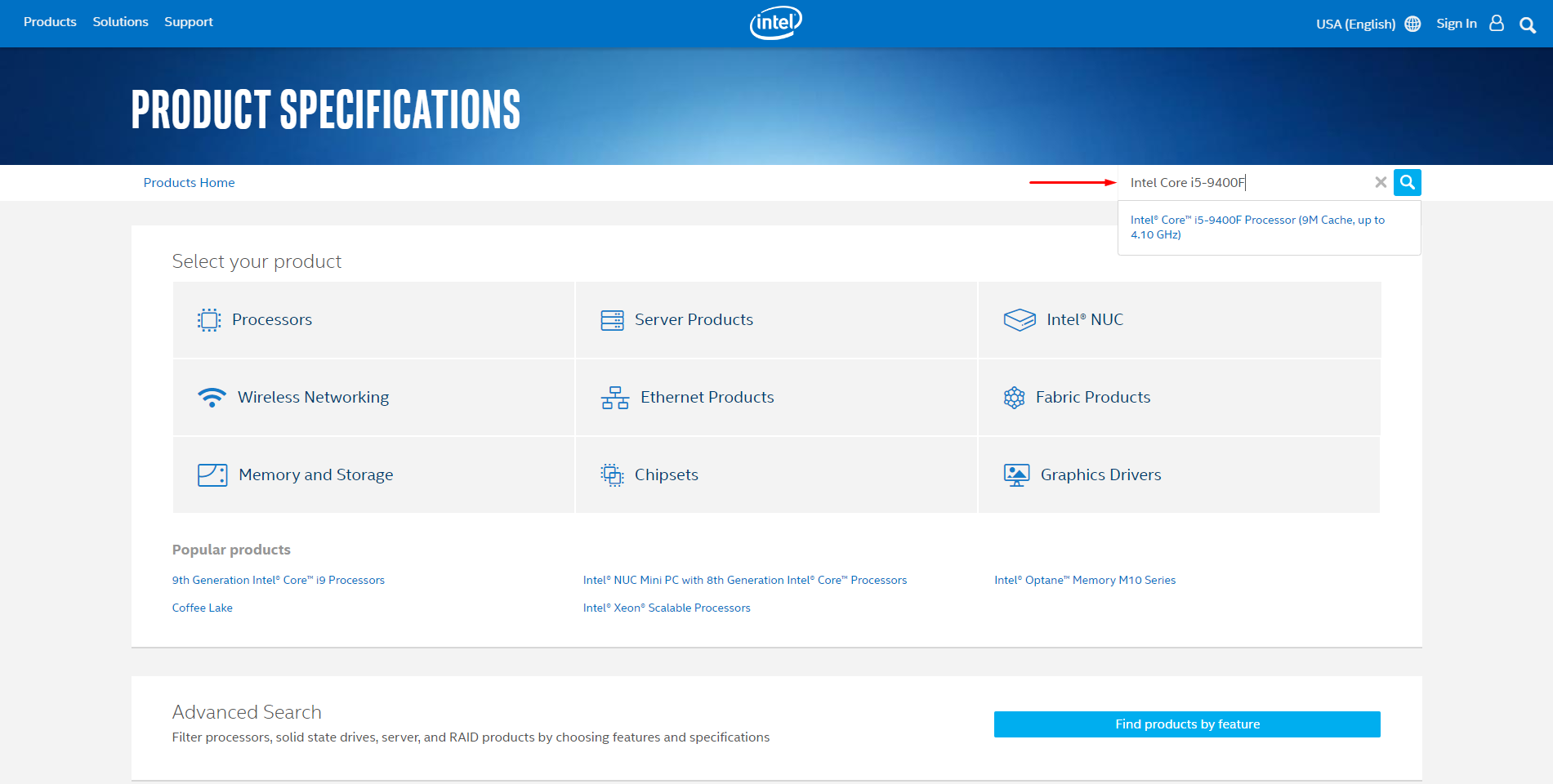The image size is (1553, 784).
Task: Open the Graphics Drivers category label
Action: (x=1100, y=475)
